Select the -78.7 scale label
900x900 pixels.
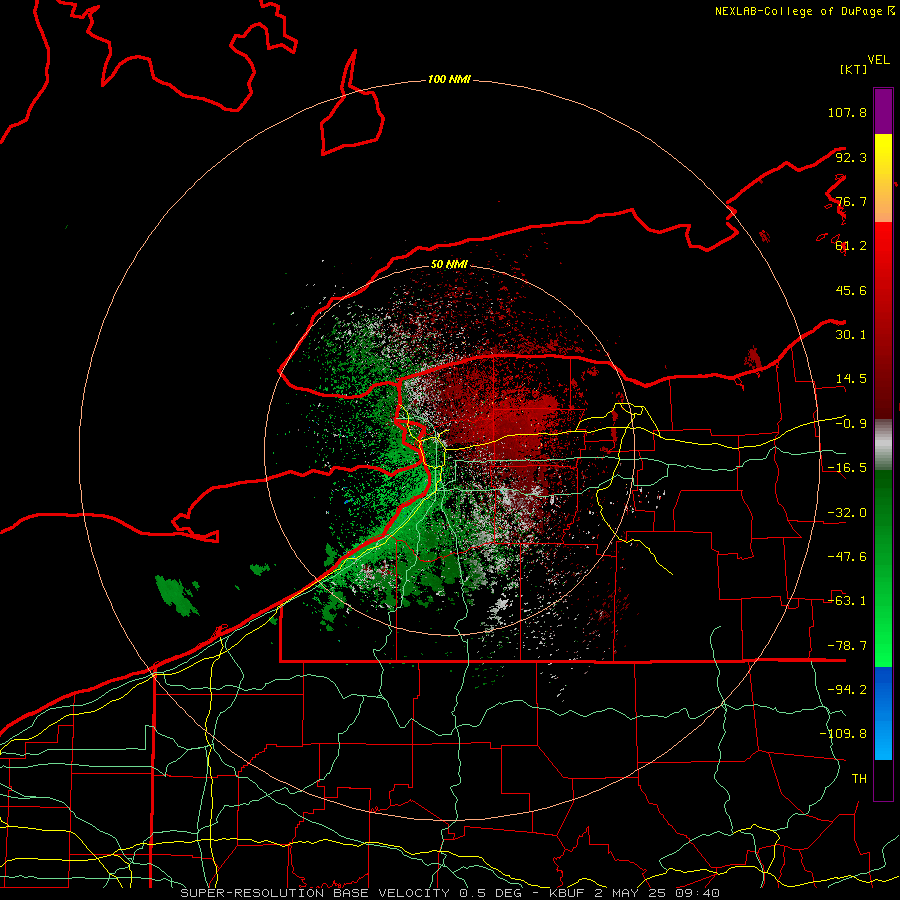[x=847, y=646]
